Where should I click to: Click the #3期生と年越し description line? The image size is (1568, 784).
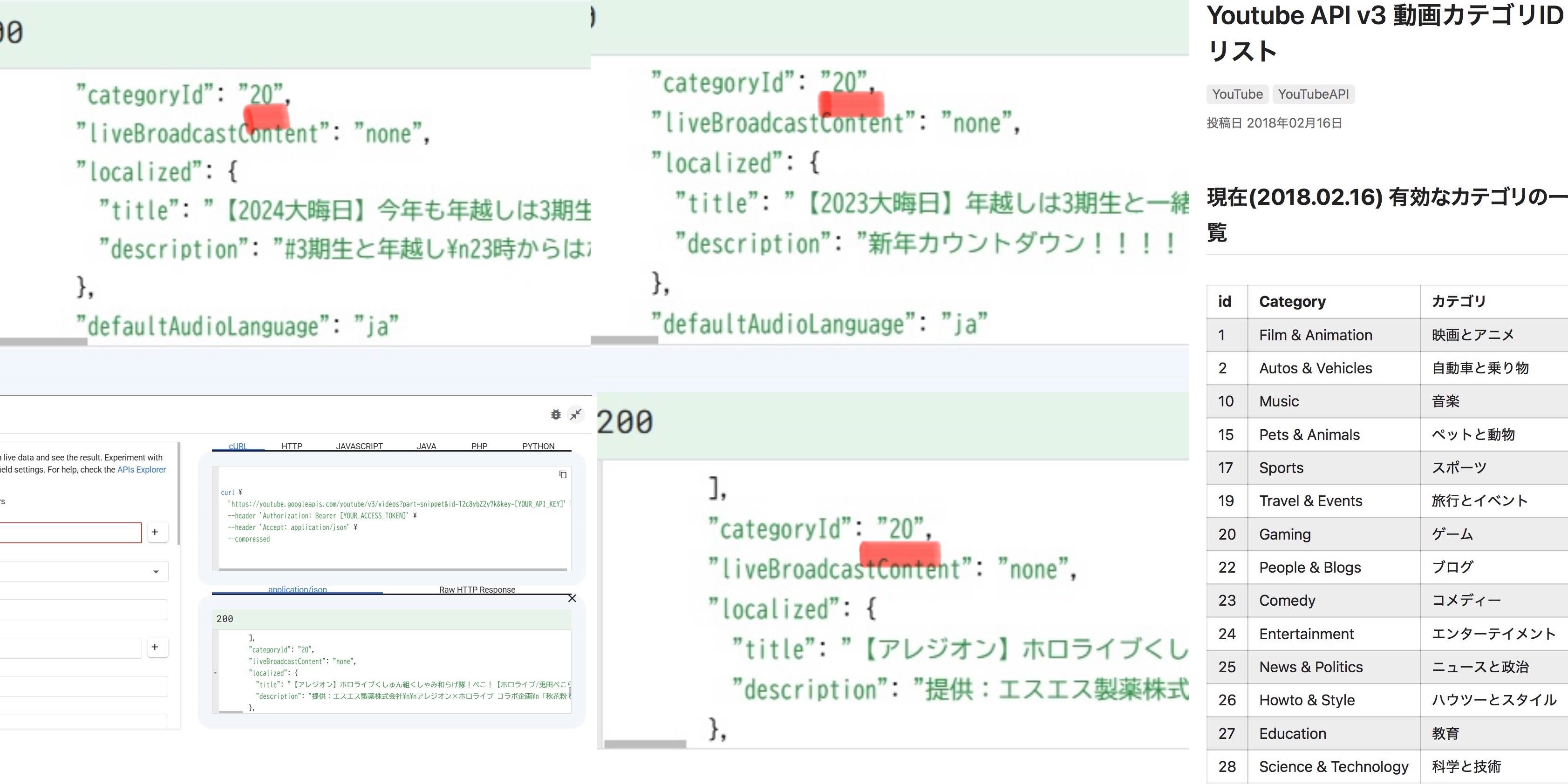click(345, 249)
